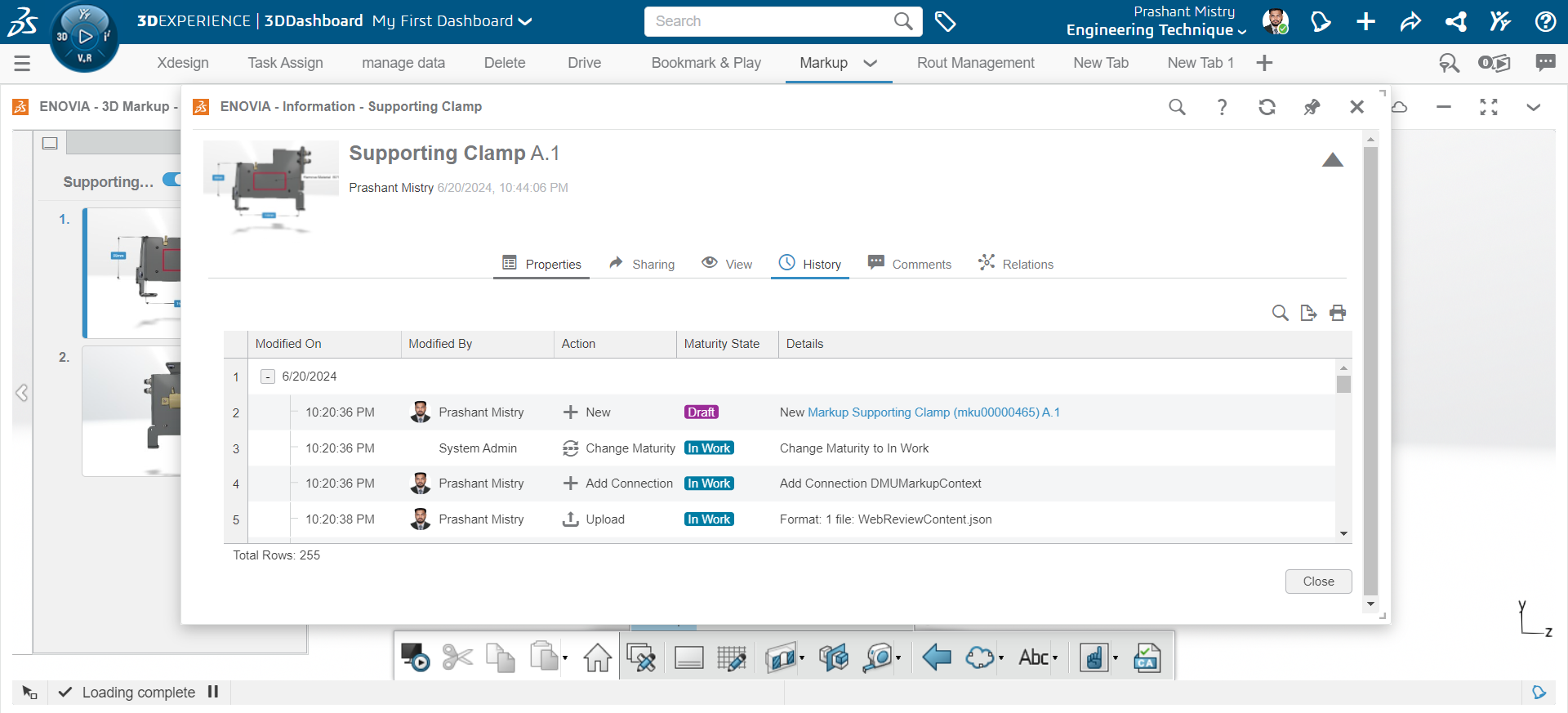This screenshot has height=713, width=1568.
Task: Open the paste options dropdown arrow
Action: tap(565, 657)
